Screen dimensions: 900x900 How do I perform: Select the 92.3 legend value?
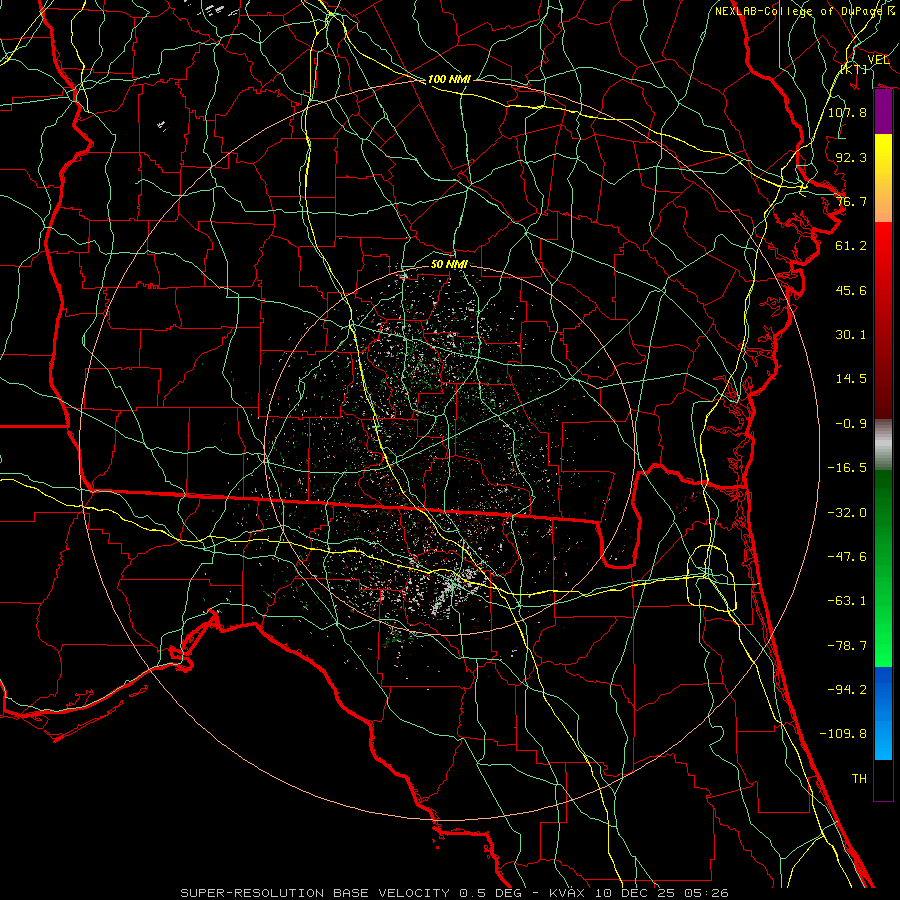(x=851, y=157)
